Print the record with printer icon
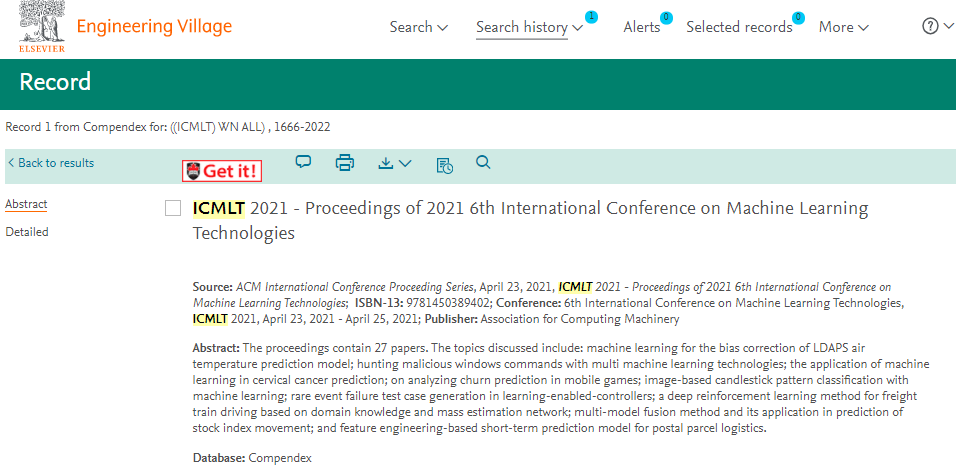 click(x=344, y=163)
